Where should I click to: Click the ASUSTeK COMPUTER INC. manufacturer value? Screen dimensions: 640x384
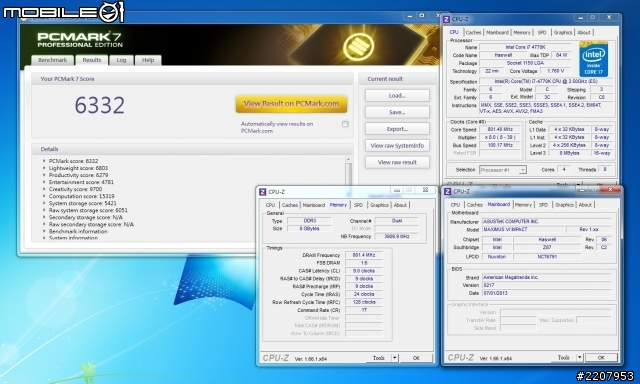click(x=547, y=221)
